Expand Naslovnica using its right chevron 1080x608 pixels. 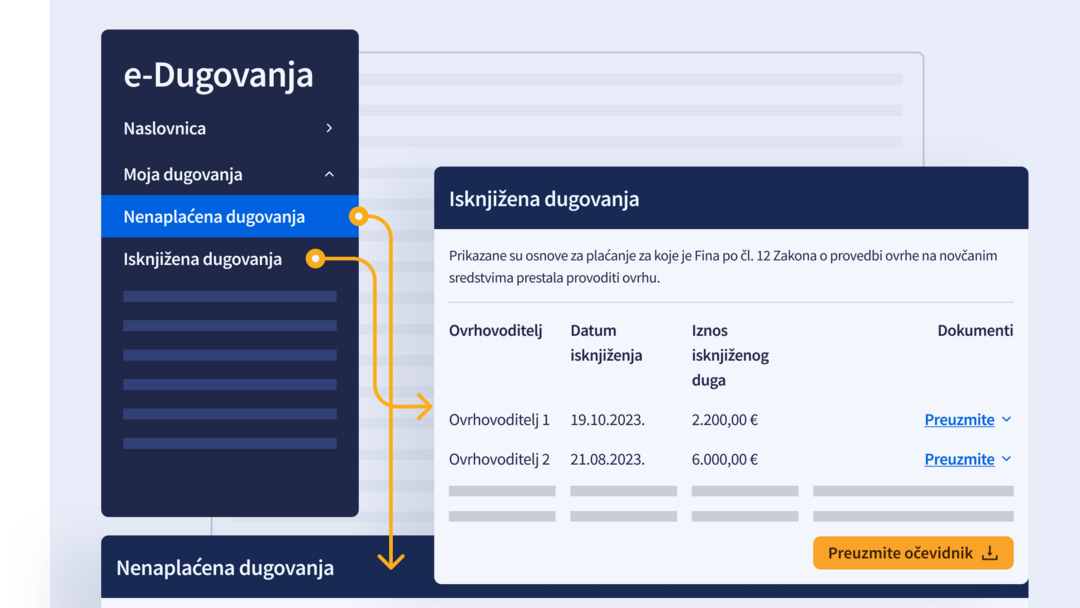click(x=329, y=128)
